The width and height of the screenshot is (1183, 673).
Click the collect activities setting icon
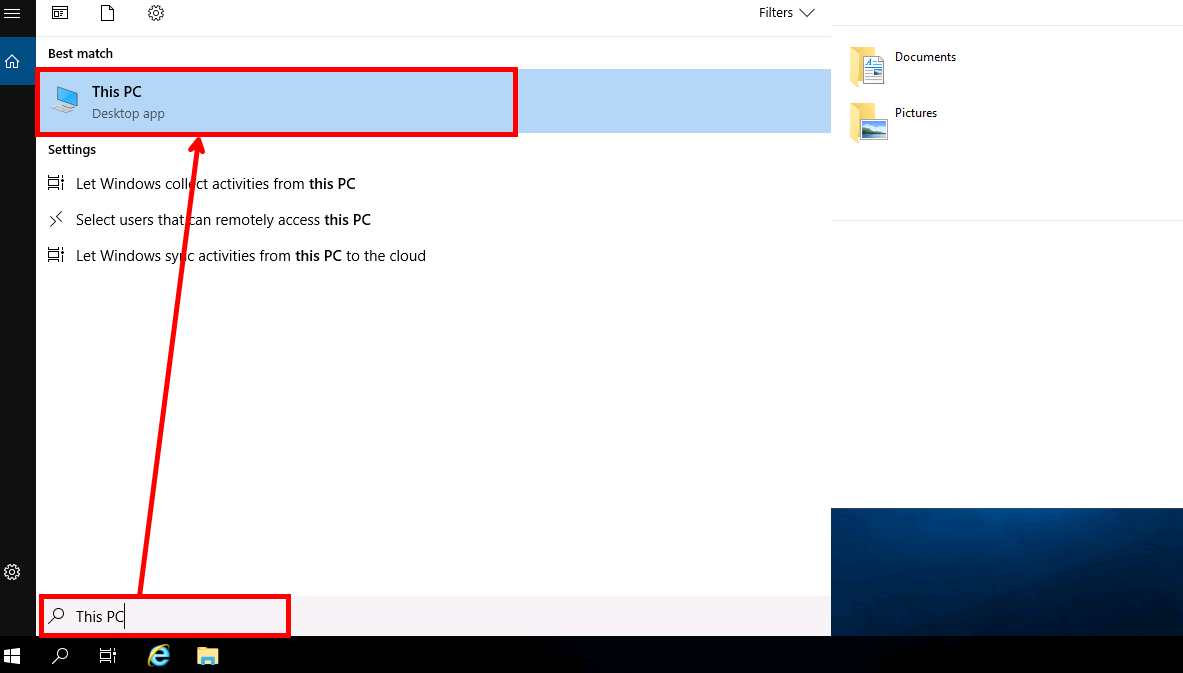pyautogui.click(x=56, y=183)
